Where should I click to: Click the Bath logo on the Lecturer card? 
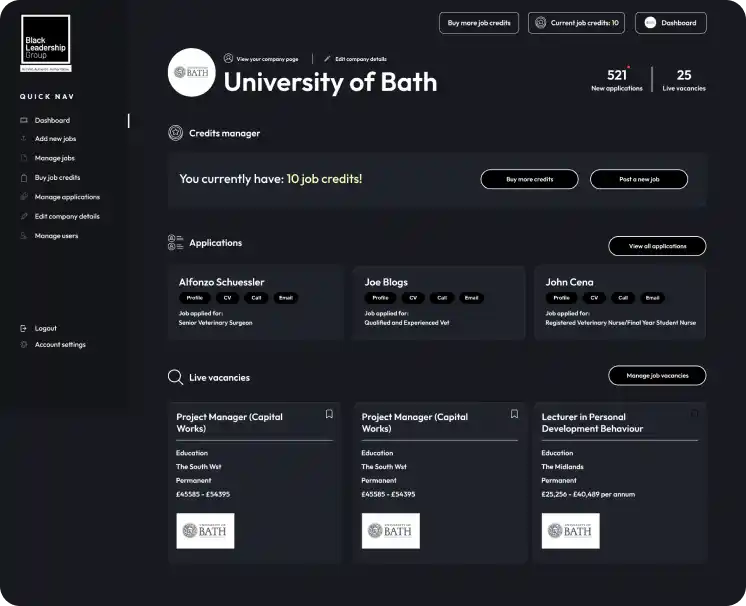click(571, 531)
